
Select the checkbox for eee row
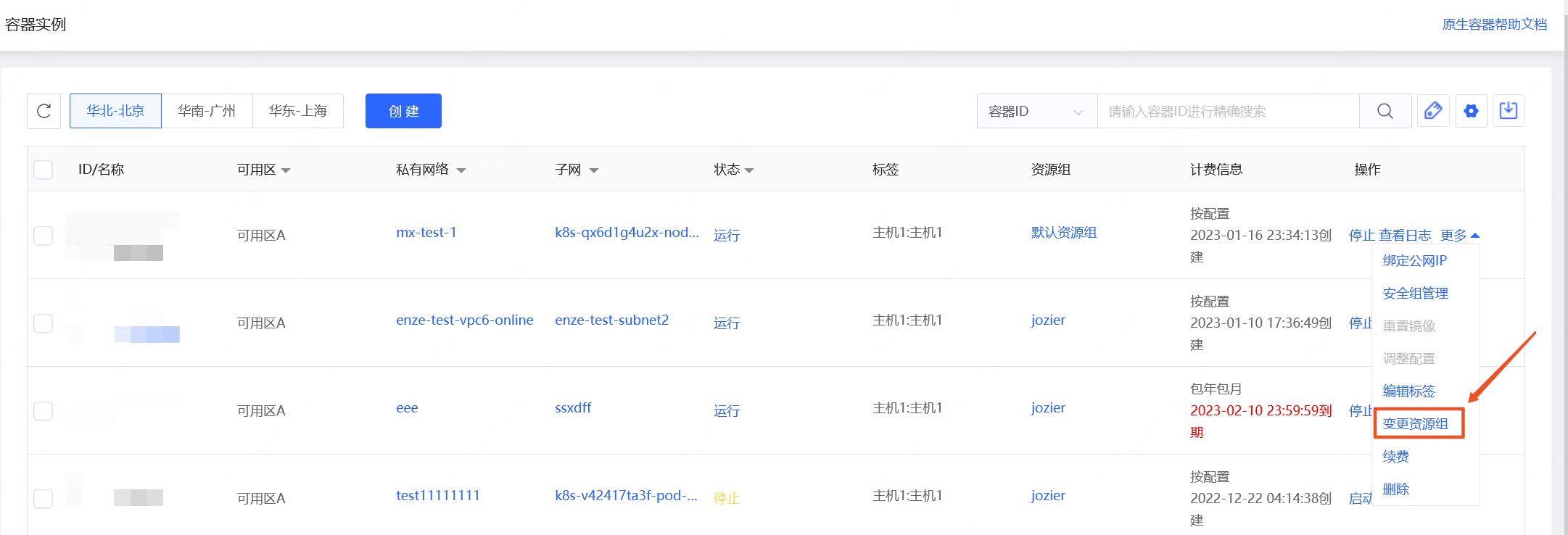[44, 411]
